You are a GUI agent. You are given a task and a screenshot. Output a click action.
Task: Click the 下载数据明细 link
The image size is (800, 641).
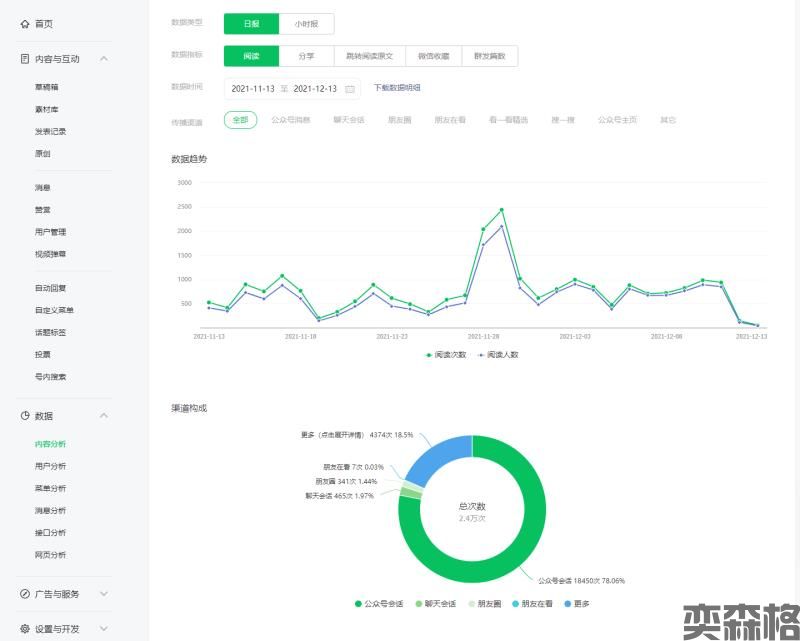pos(397,88)
